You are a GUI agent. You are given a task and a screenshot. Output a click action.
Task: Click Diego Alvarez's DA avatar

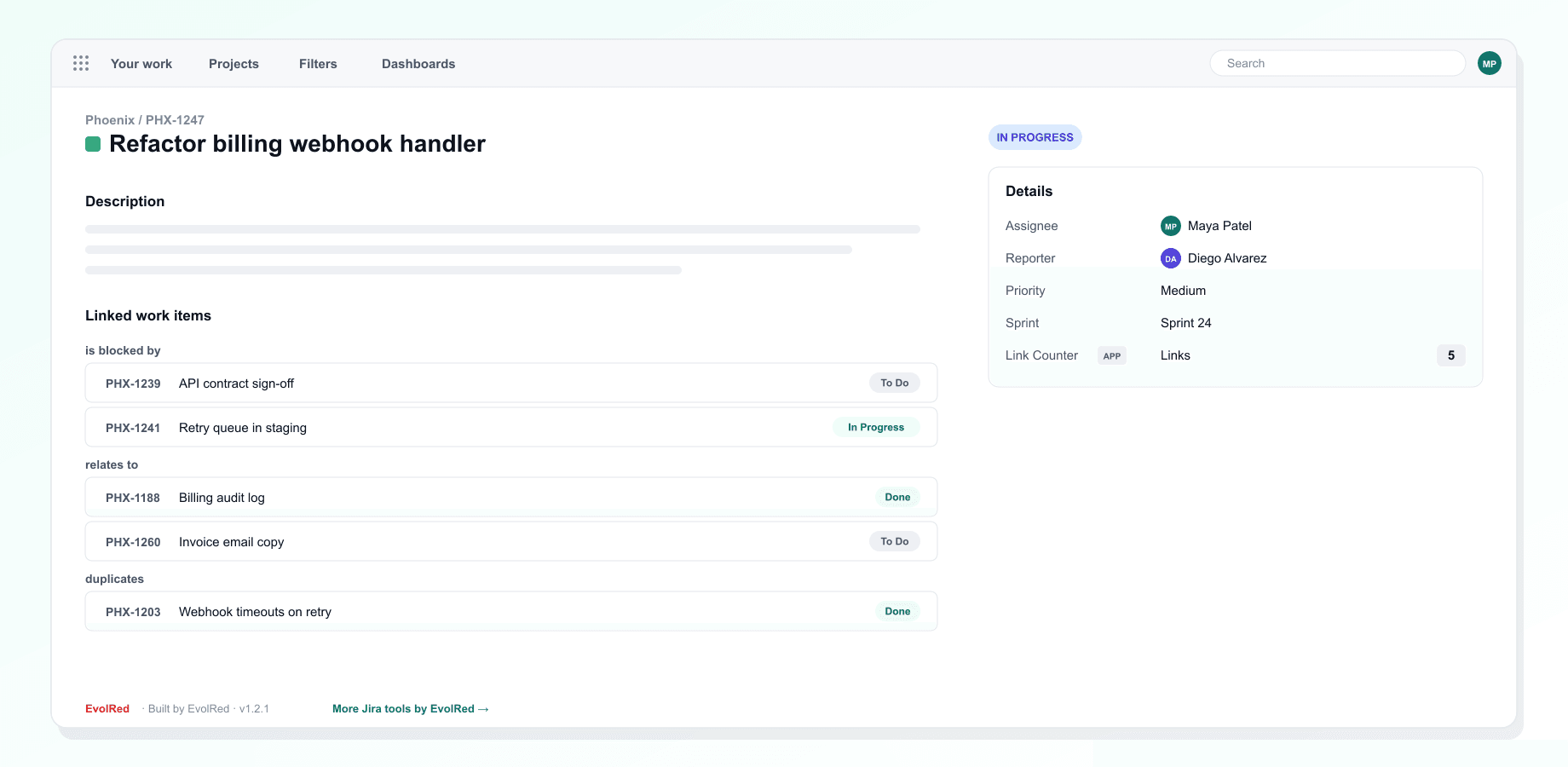pyautogui.click(x=1171, y=258)
